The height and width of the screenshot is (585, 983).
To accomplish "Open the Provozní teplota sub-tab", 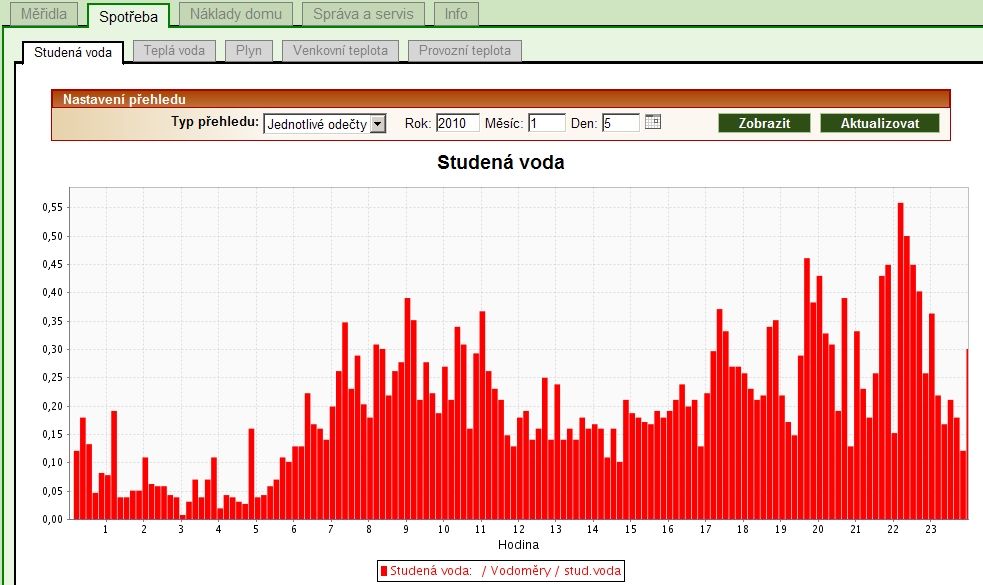I will coord(465,50).
